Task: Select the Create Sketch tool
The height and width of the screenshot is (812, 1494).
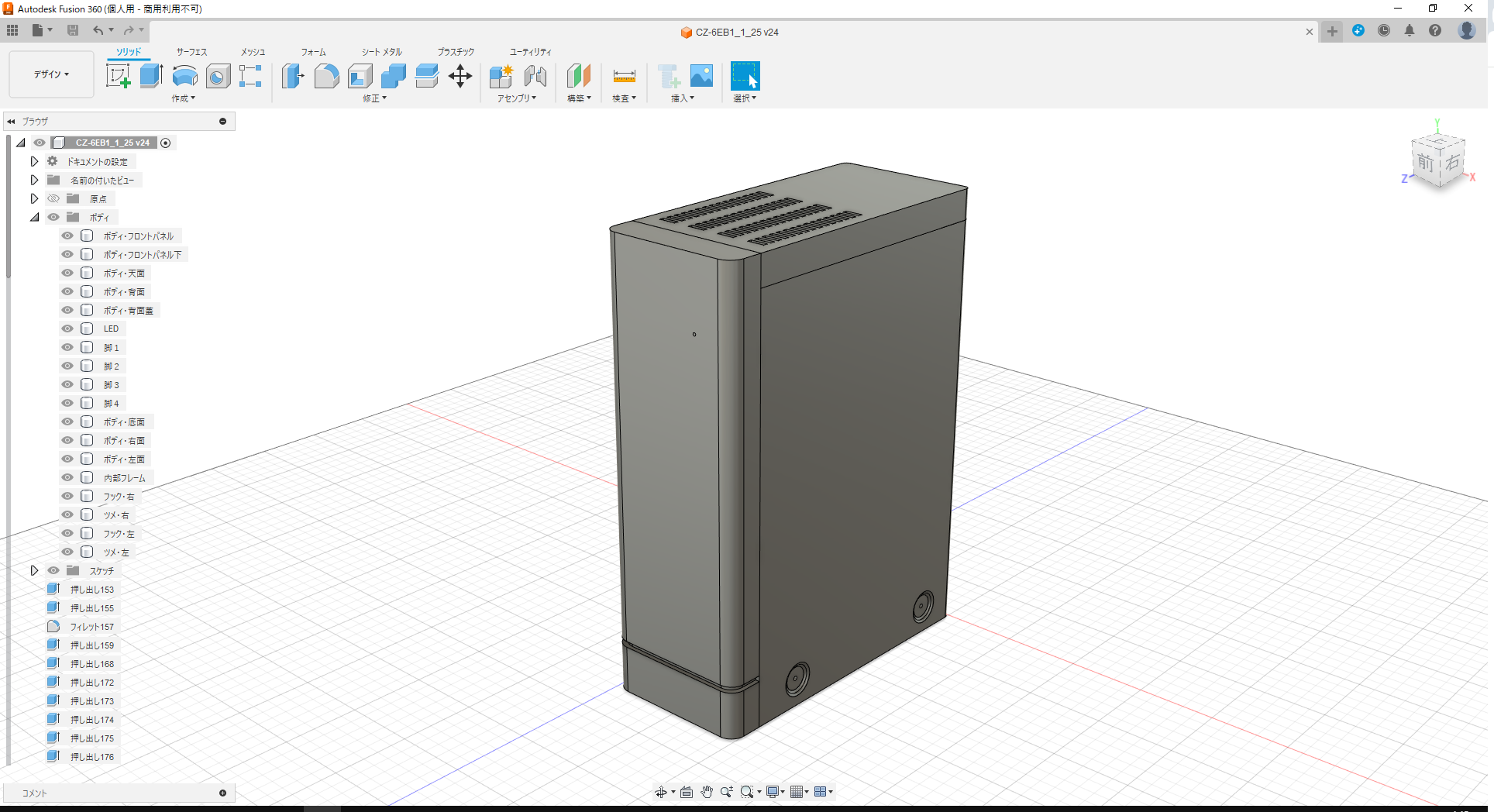Action: click(119, 75)
